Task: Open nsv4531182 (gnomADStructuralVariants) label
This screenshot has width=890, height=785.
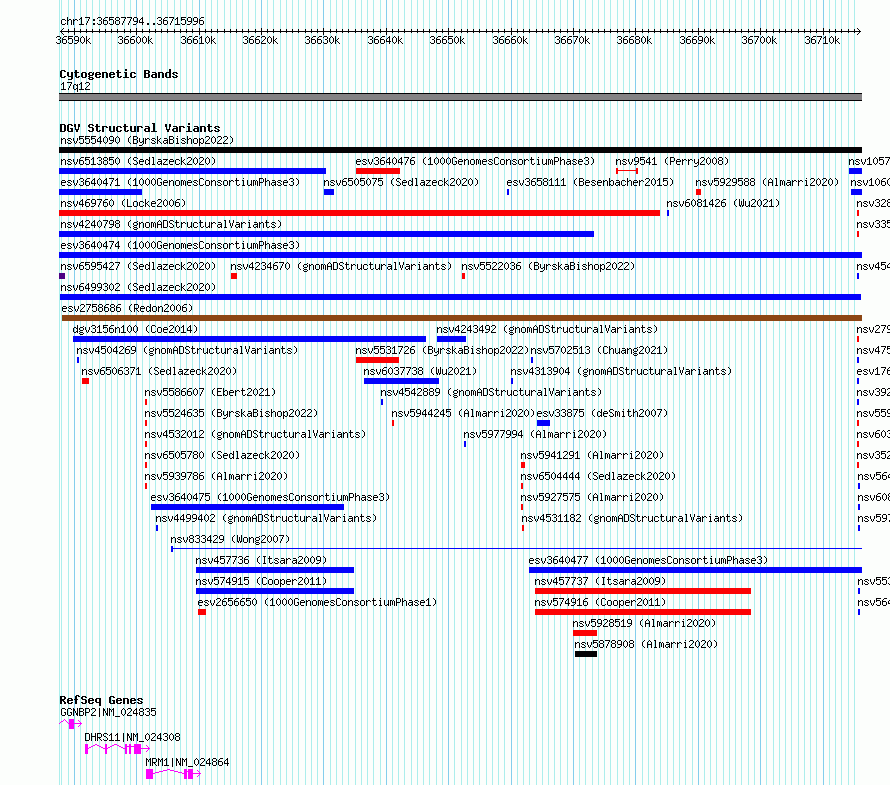Action: point(632,518)
